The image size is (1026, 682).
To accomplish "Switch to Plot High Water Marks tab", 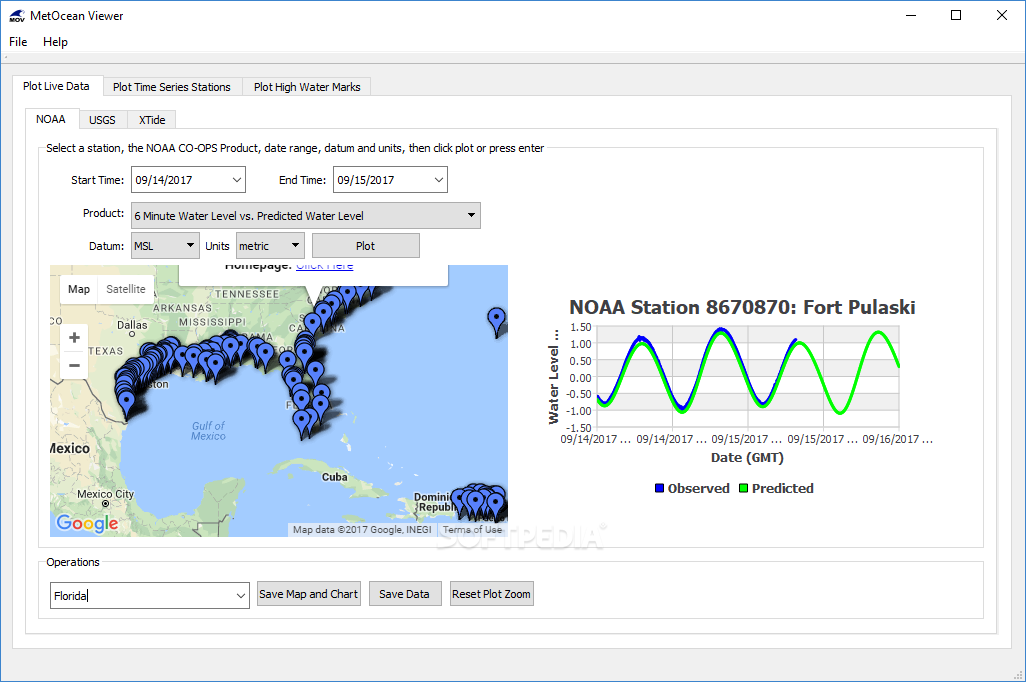I will tap(307, 87).
